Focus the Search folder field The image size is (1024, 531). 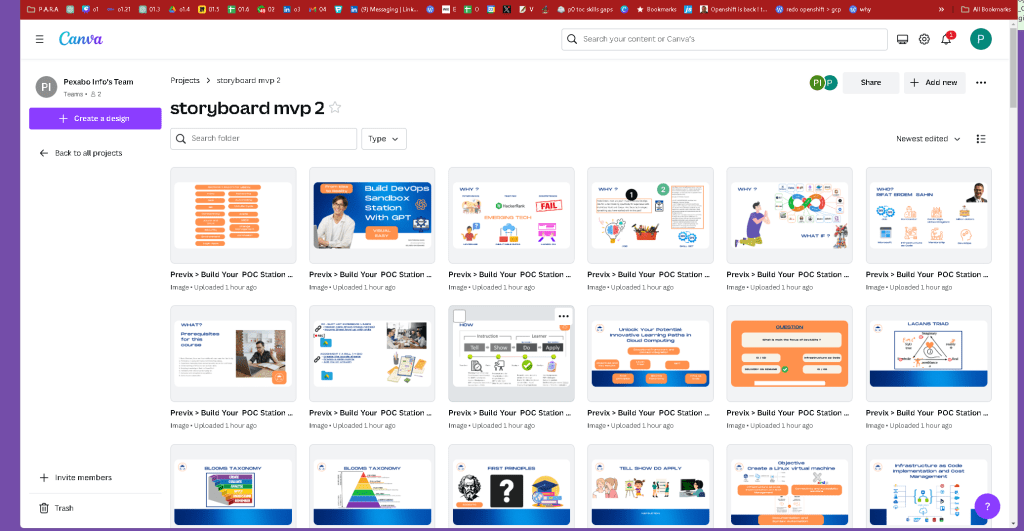[x=264, y=138]
